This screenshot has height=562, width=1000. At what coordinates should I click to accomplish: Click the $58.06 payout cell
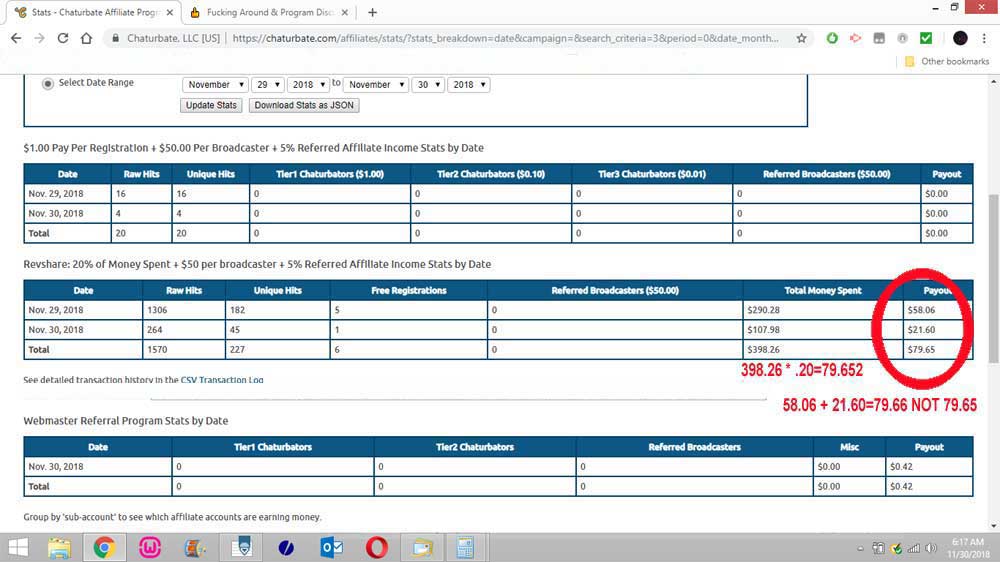[x=938, y=310]
